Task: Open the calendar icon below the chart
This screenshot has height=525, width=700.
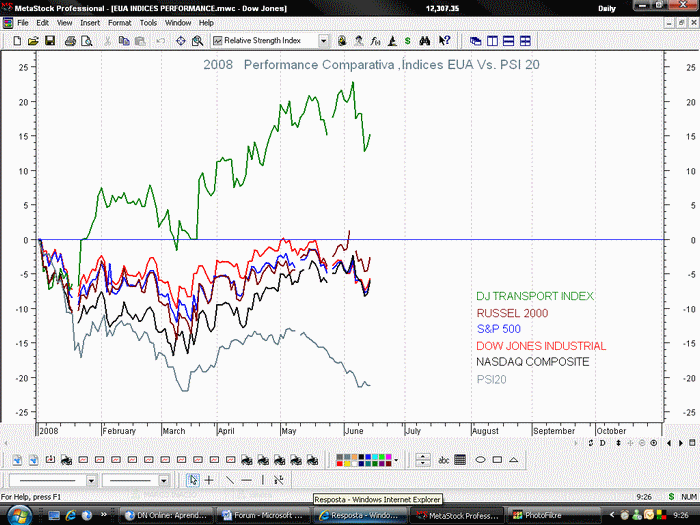Action: point(692,443)
